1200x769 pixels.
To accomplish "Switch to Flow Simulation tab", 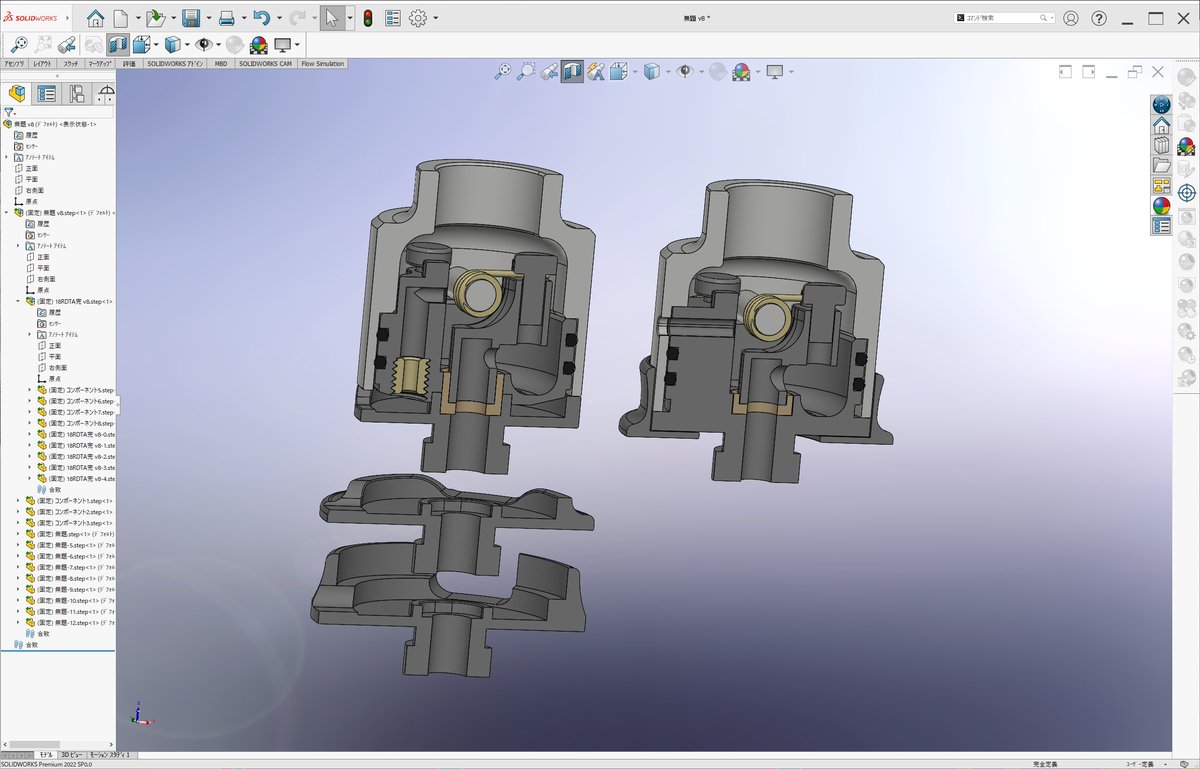I will pyautogui.click(x=322, y=63).
